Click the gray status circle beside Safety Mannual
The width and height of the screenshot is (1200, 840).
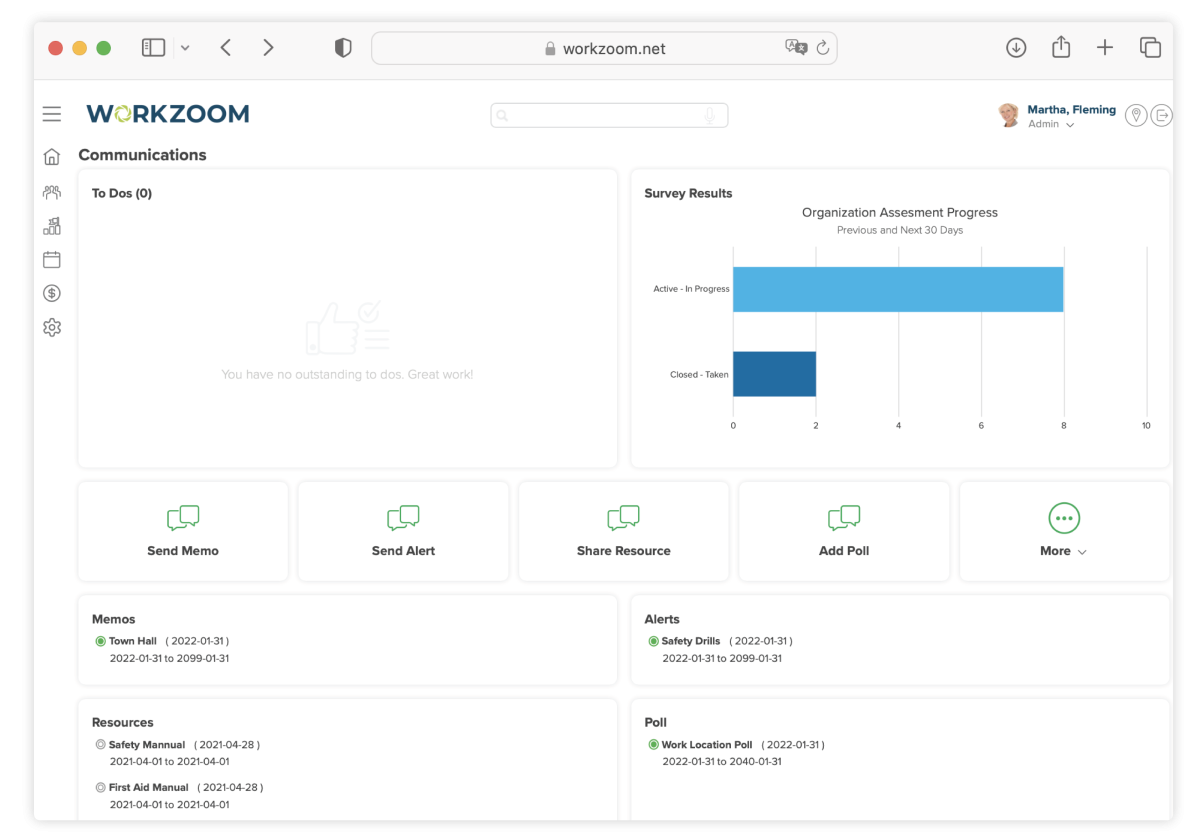click(100, 744)
